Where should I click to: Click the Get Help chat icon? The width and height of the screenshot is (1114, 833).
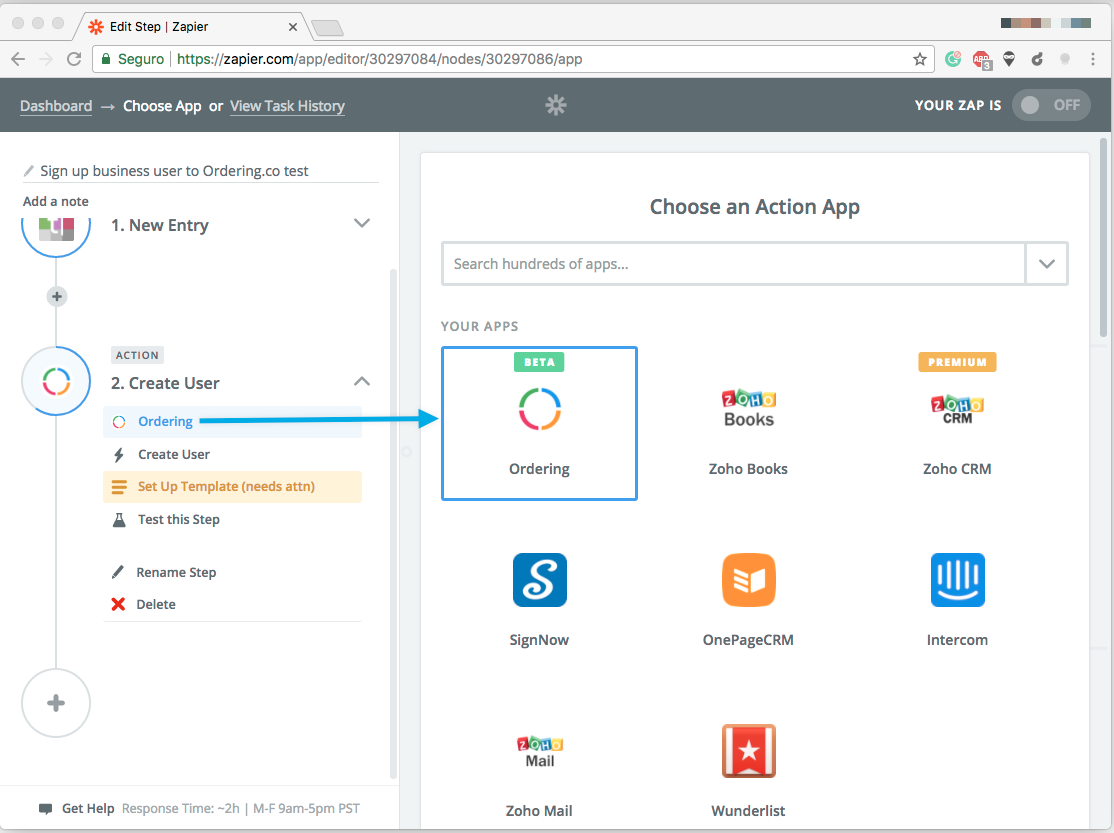45,809
